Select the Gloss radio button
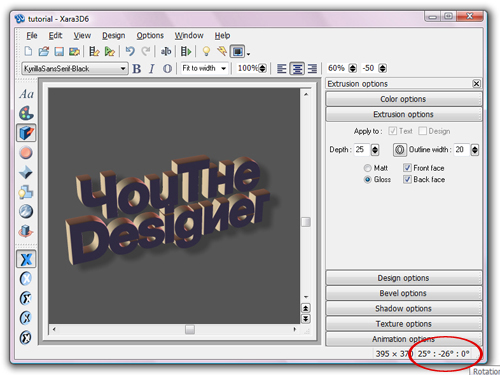500x375 pixels. (368, 180)
